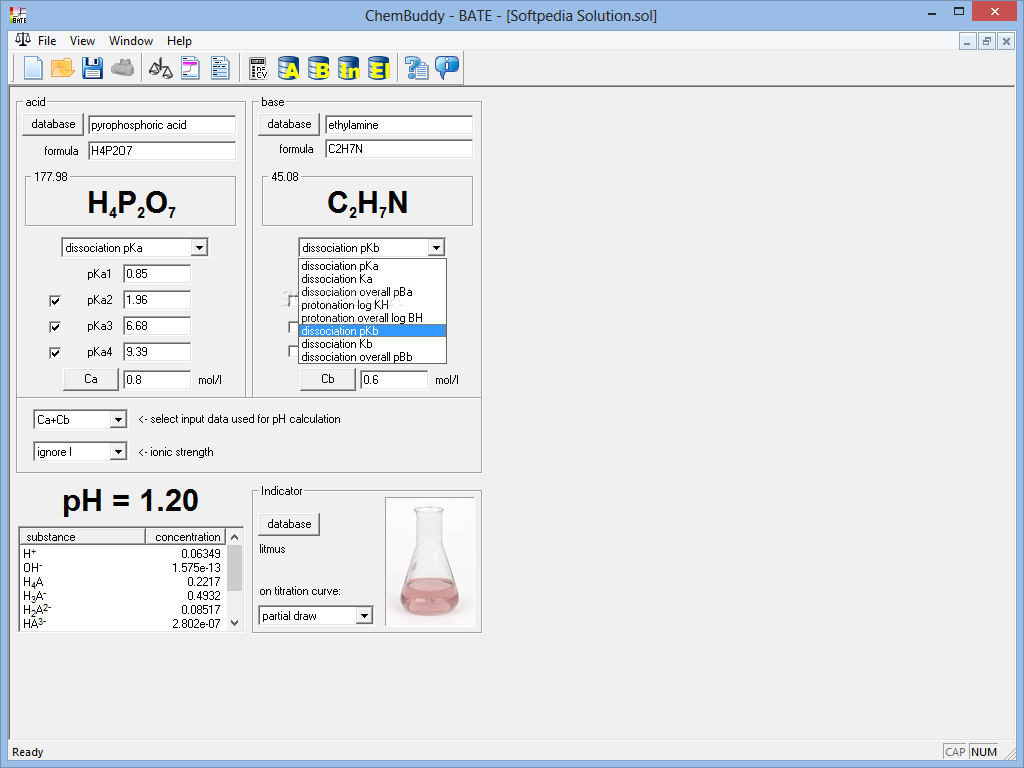Open the n=CV concentration calculator icon
The height and width of the screenshot is (768, 1024).
[259, 67]
